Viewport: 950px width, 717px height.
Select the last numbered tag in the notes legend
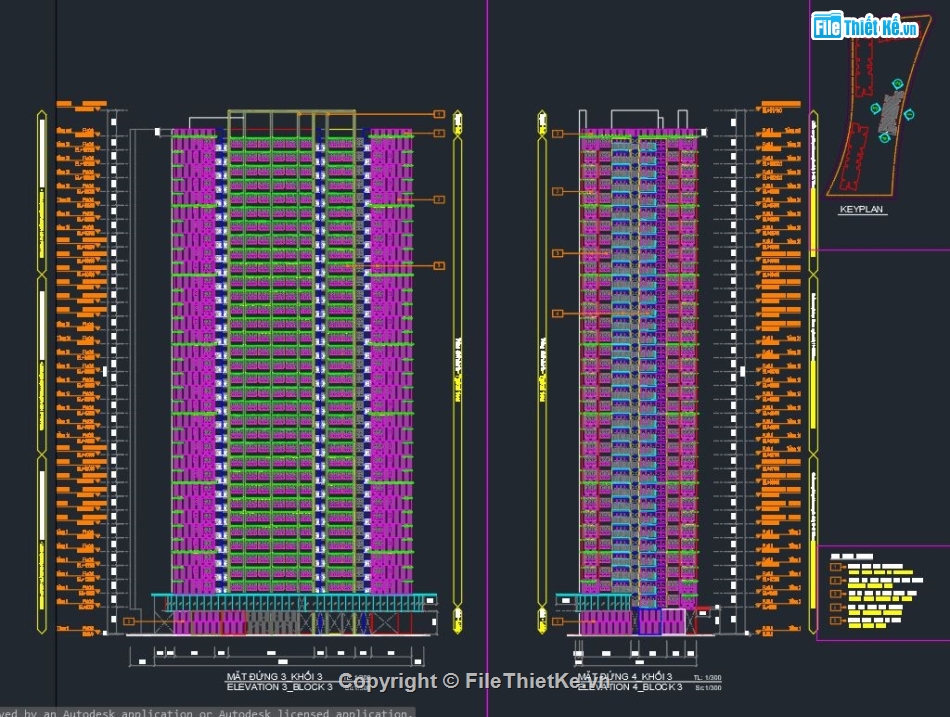click(836, 621)
